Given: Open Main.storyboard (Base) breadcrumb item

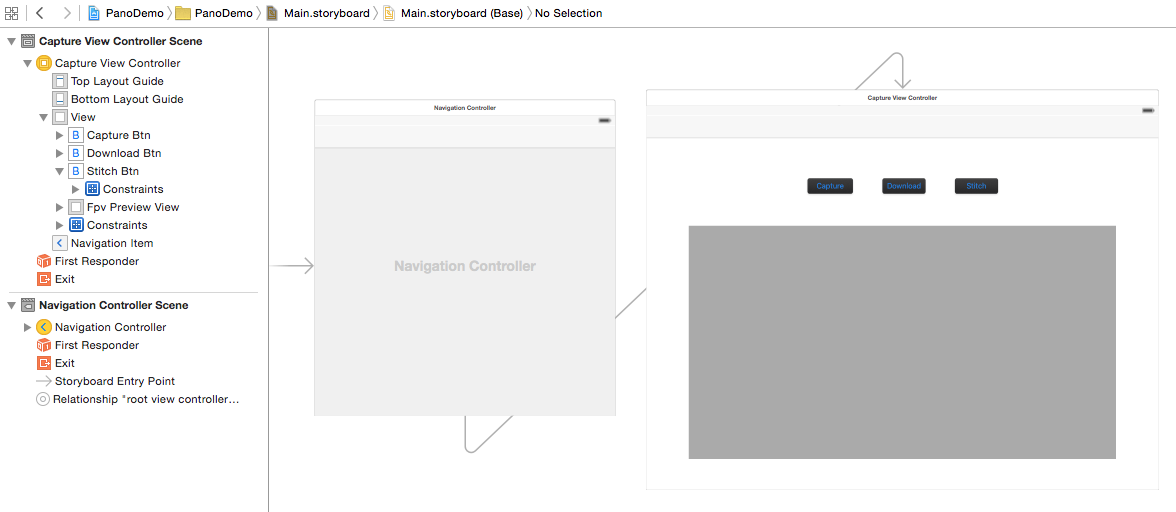Looking at the screenshot, I should (x=460, y=13).
